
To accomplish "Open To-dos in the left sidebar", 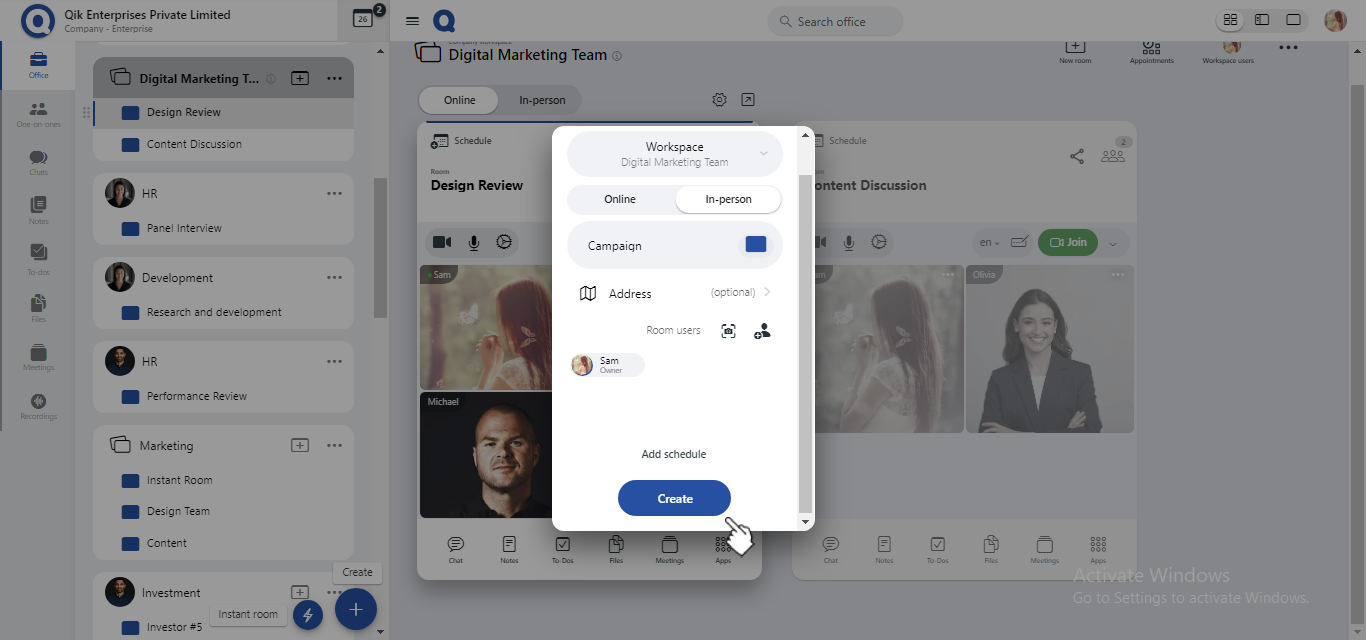I will [38, 258].
